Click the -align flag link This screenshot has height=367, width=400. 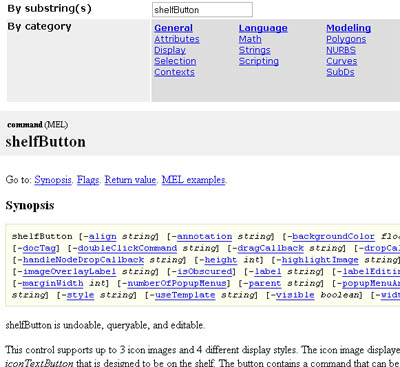(x=103, y=236)
